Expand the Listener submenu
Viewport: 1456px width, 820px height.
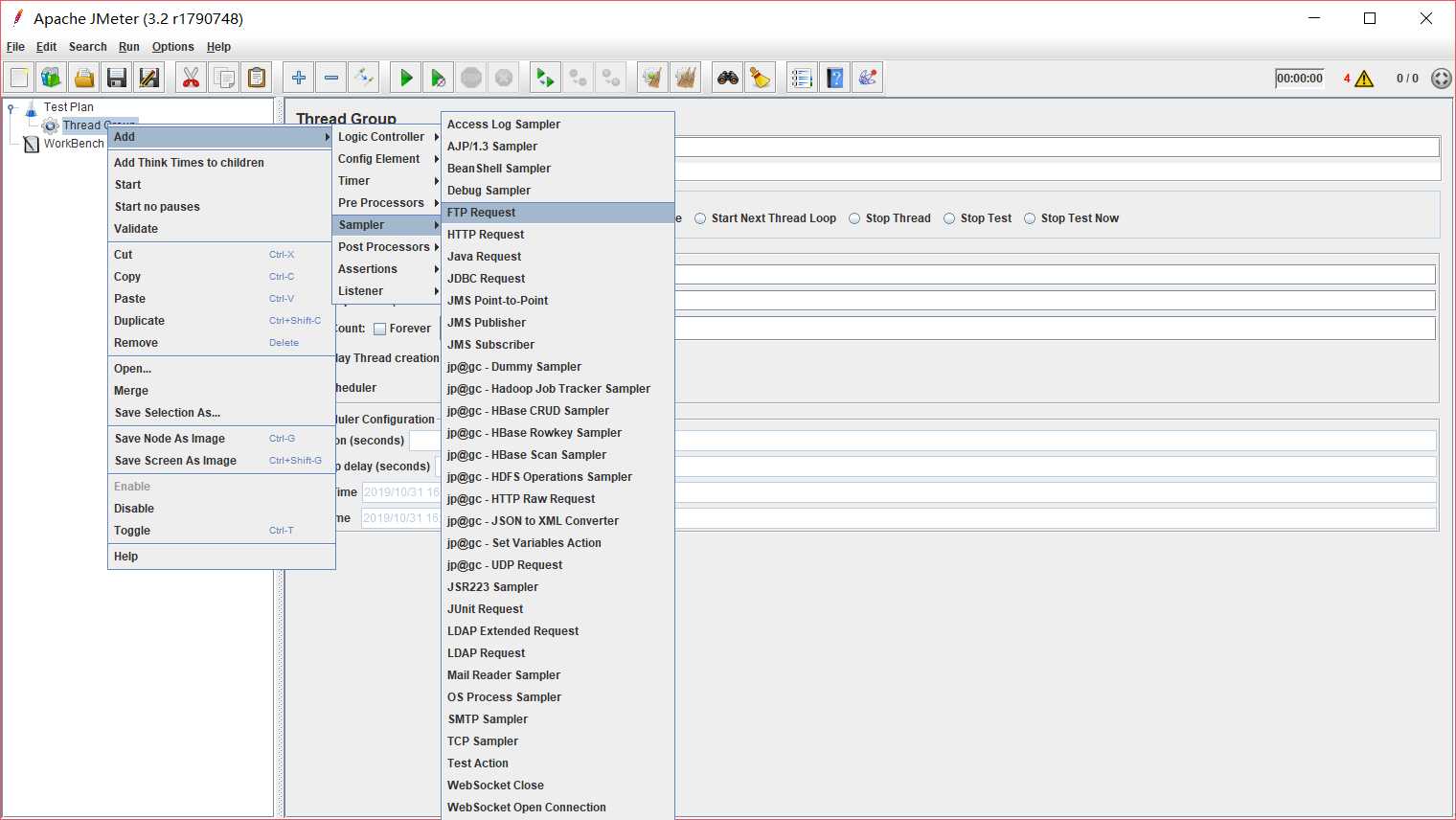pos(387,291)
